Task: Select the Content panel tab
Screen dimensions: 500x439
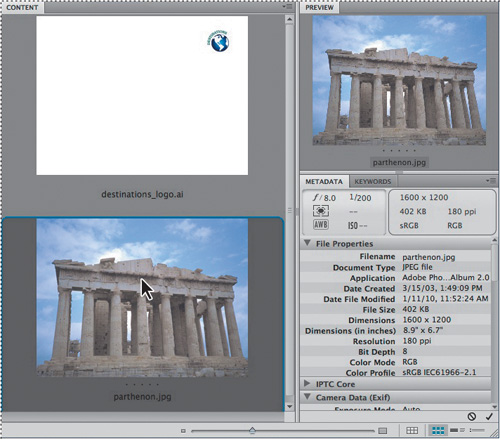Action: (x=22, y=7)
